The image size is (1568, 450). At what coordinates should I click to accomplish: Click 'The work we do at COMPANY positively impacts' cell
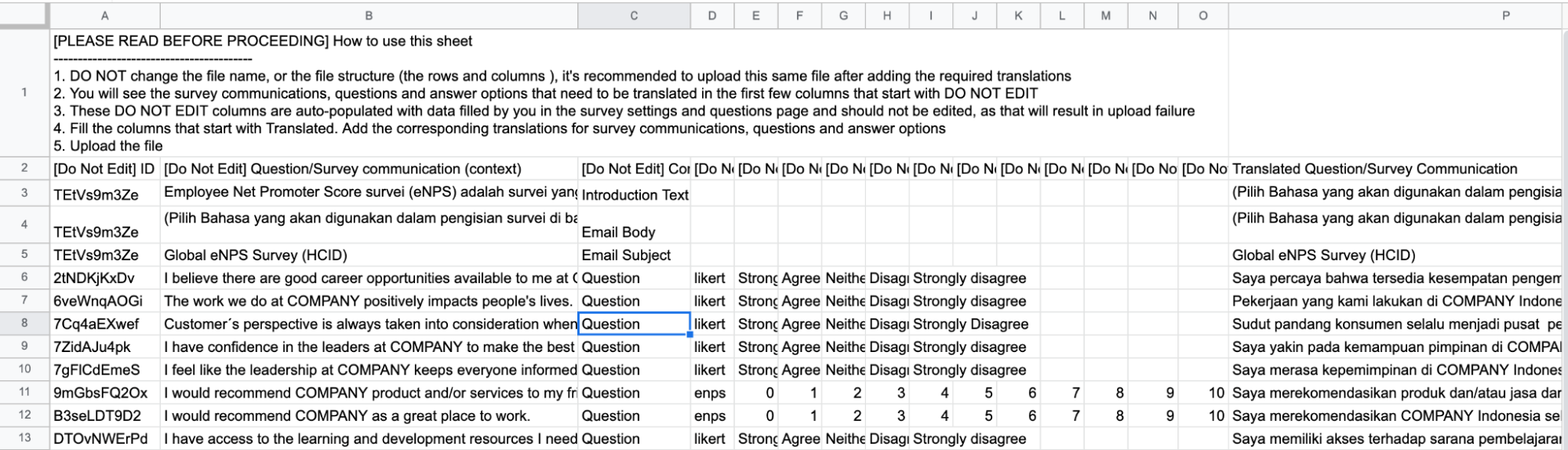coord(369,301)
